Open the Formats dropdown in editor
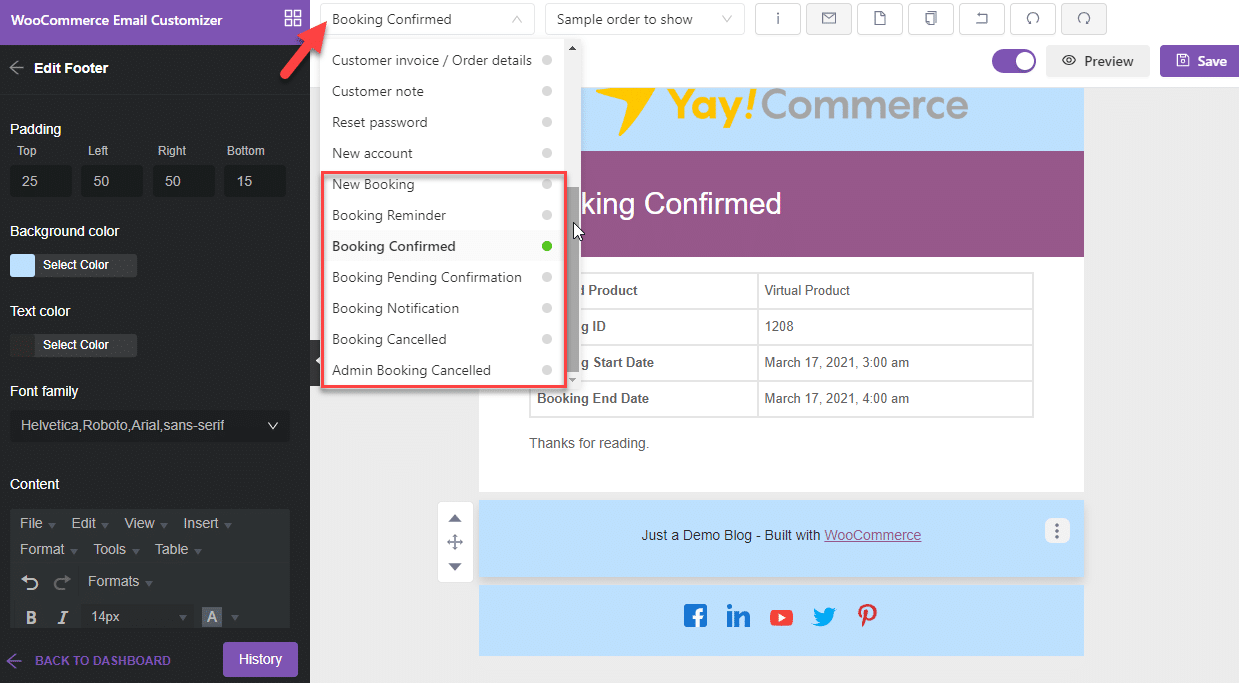Image resolution: width=1239 pixels, height=683 pixels. (x=120, y=582)
